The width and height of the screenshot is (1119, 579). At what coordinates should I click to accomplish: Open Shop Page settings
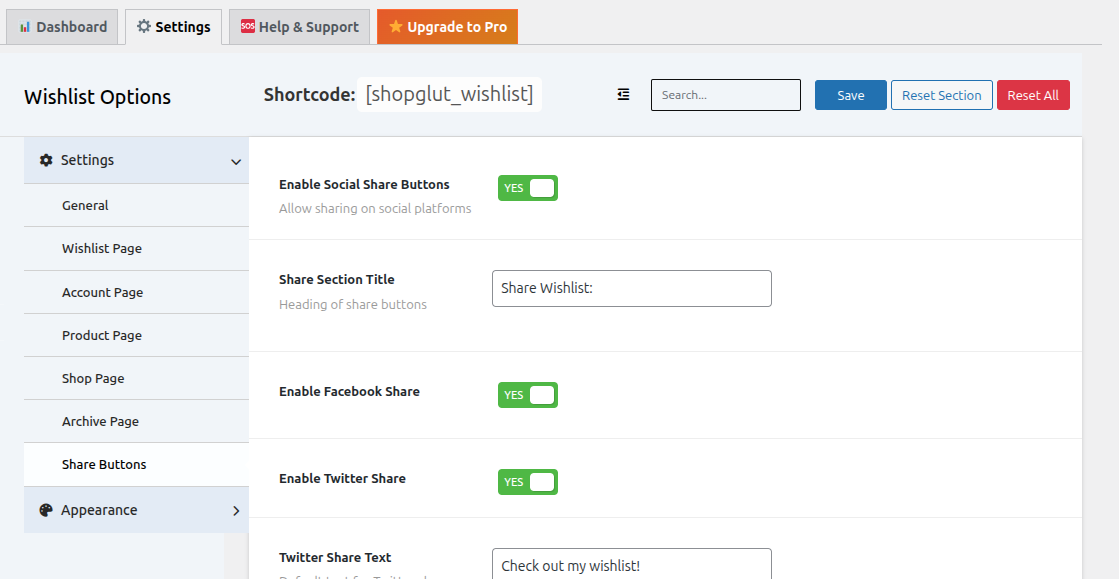point(136,378)
